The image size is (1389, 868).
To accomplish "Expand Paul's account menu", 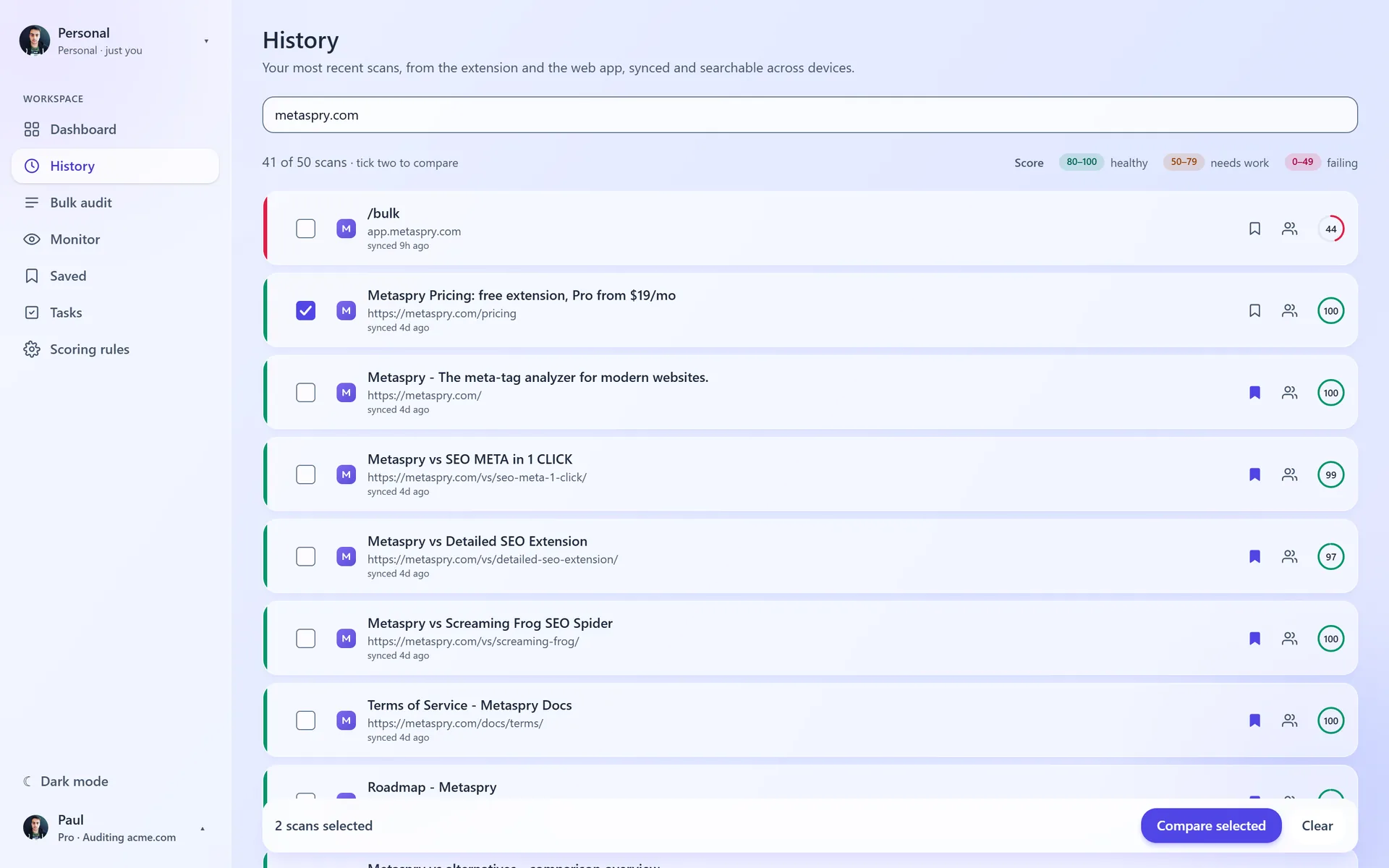I will coord(115,827).
